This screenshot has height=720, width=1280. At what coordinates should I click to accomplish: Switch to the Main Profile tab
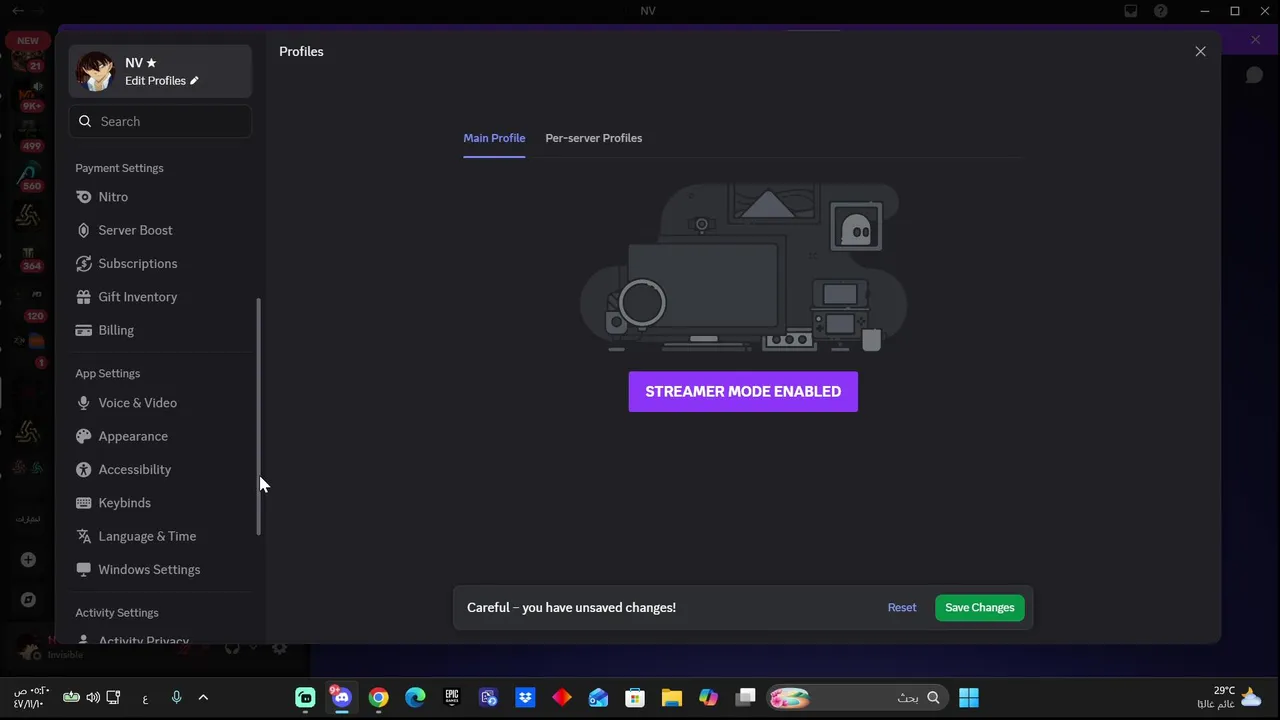(x=494, y=138)
